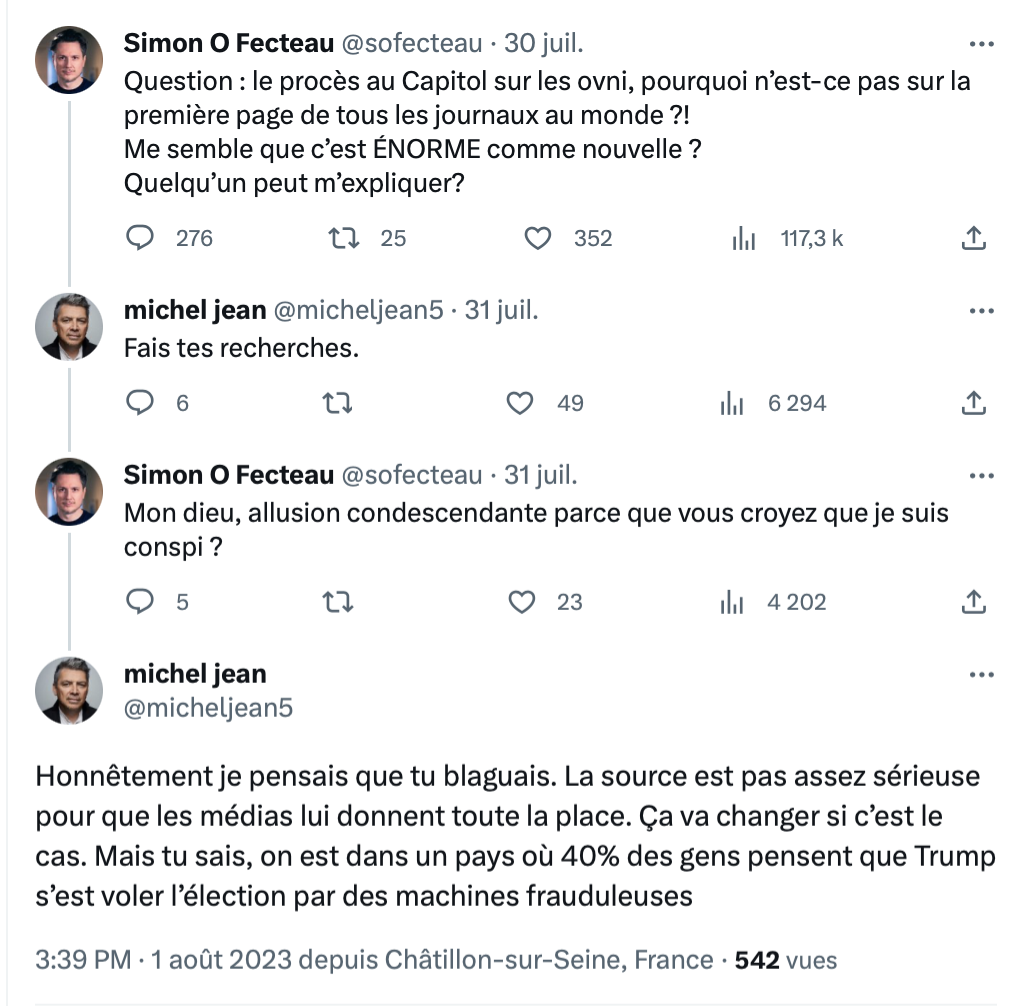
Task: Reply to Simon's first tweet with 276 replies
Action: [139, 238]
